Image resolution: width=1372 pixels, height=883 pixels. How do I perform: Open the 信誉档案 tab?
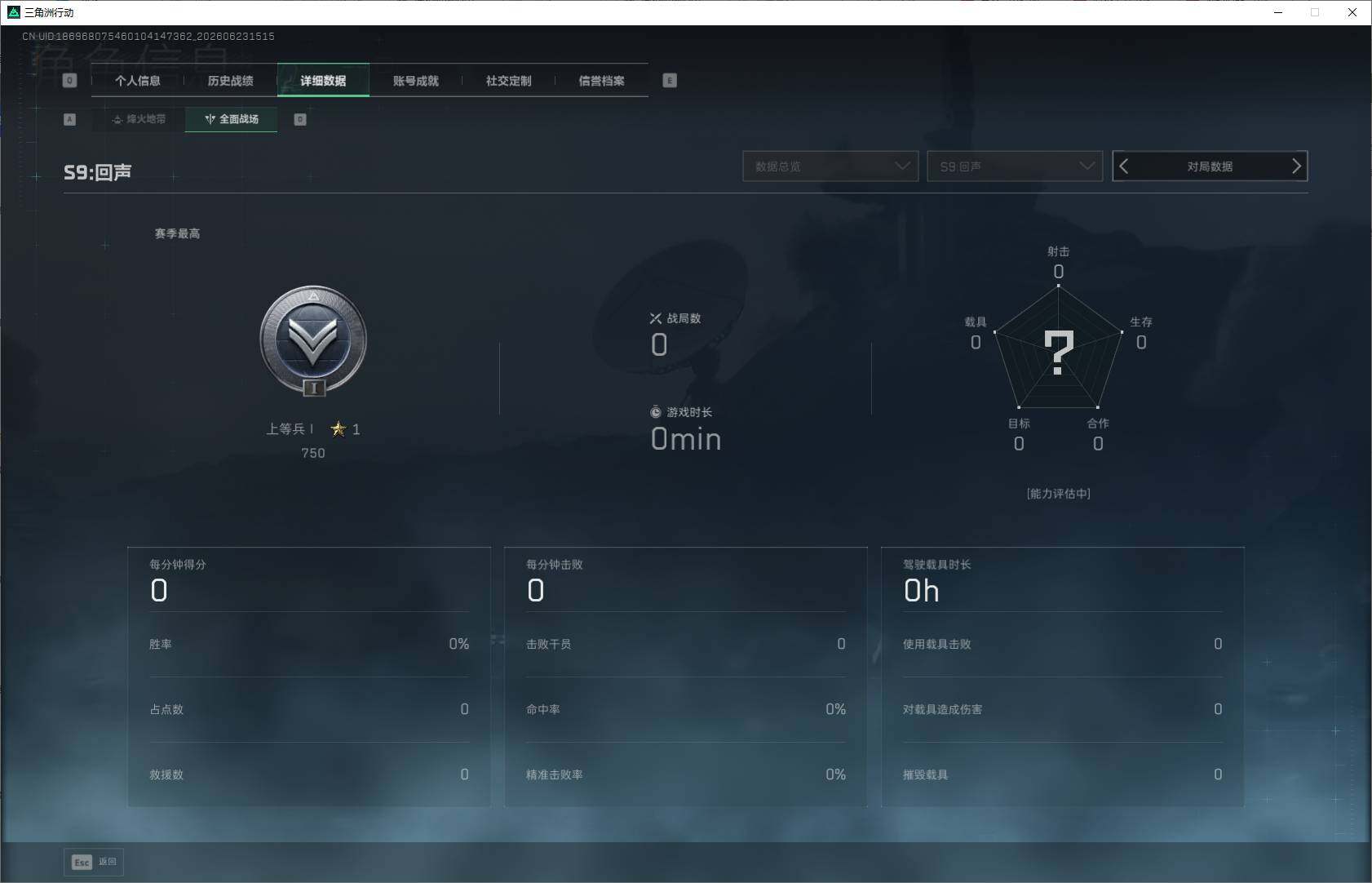[x=601, y=81]
